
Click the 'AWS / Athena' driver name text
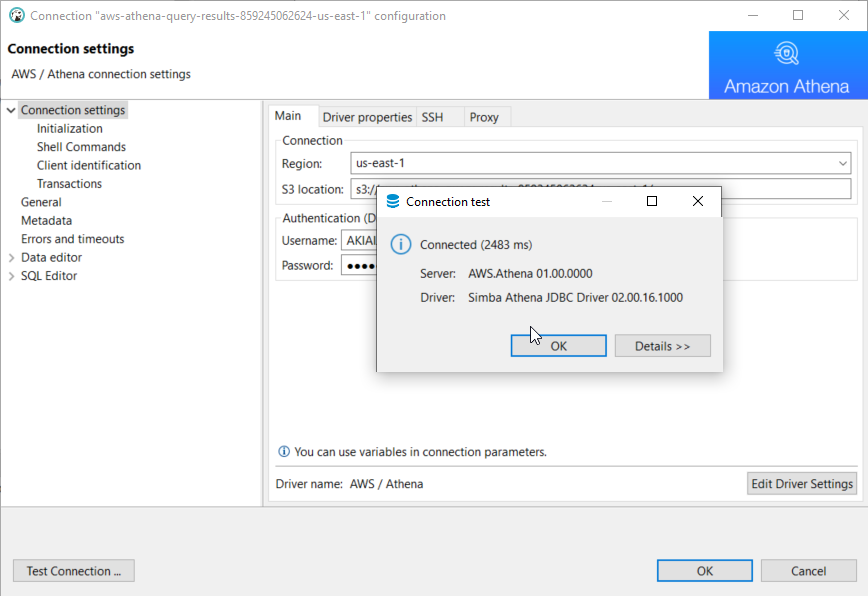click(386, 484)
